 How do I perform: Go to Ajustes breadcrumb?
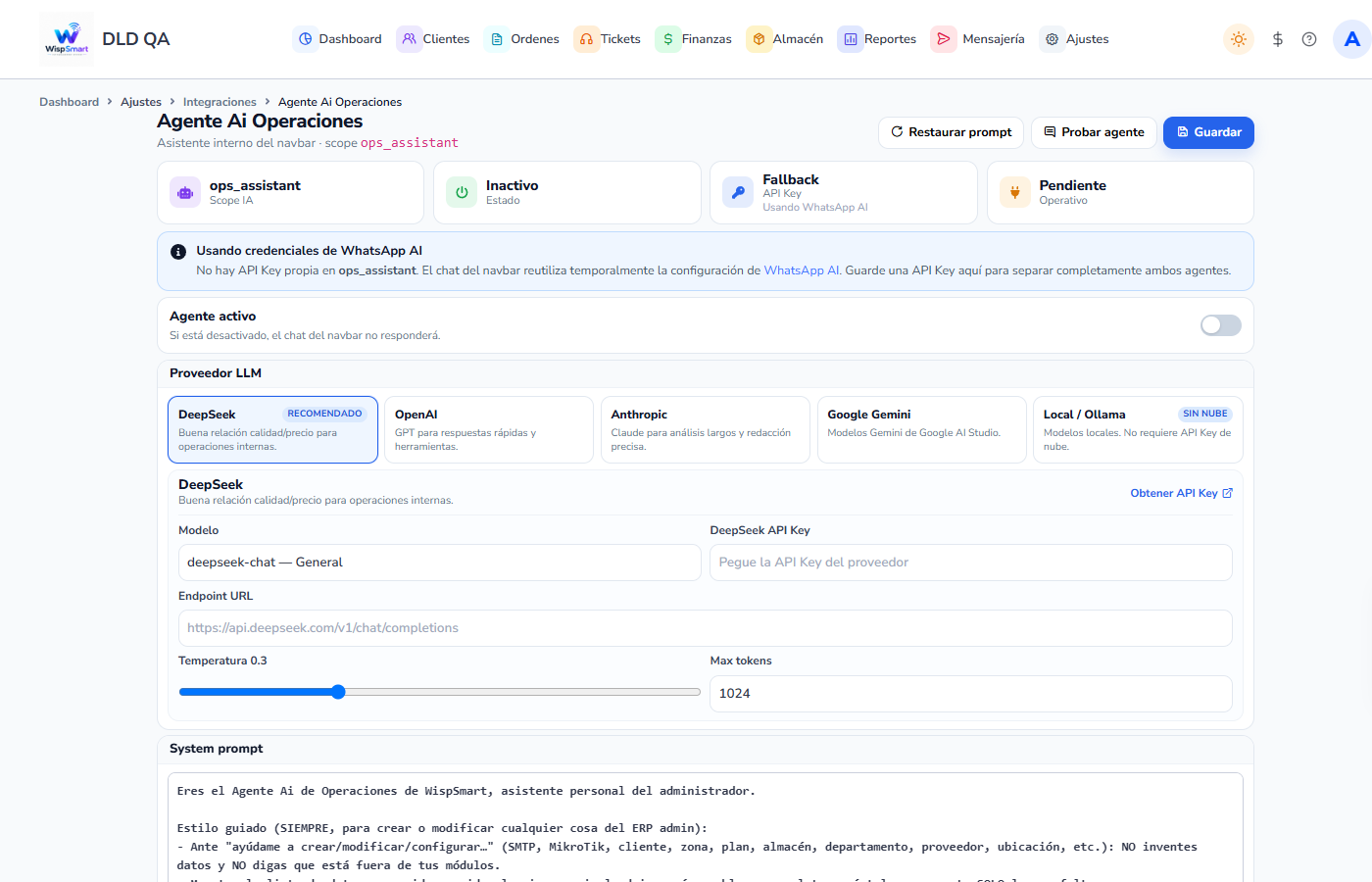pos(141,102)
